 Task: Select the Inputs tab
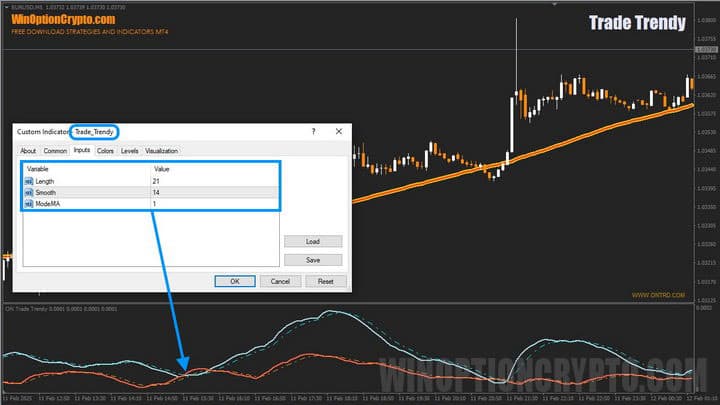[82, 150]
